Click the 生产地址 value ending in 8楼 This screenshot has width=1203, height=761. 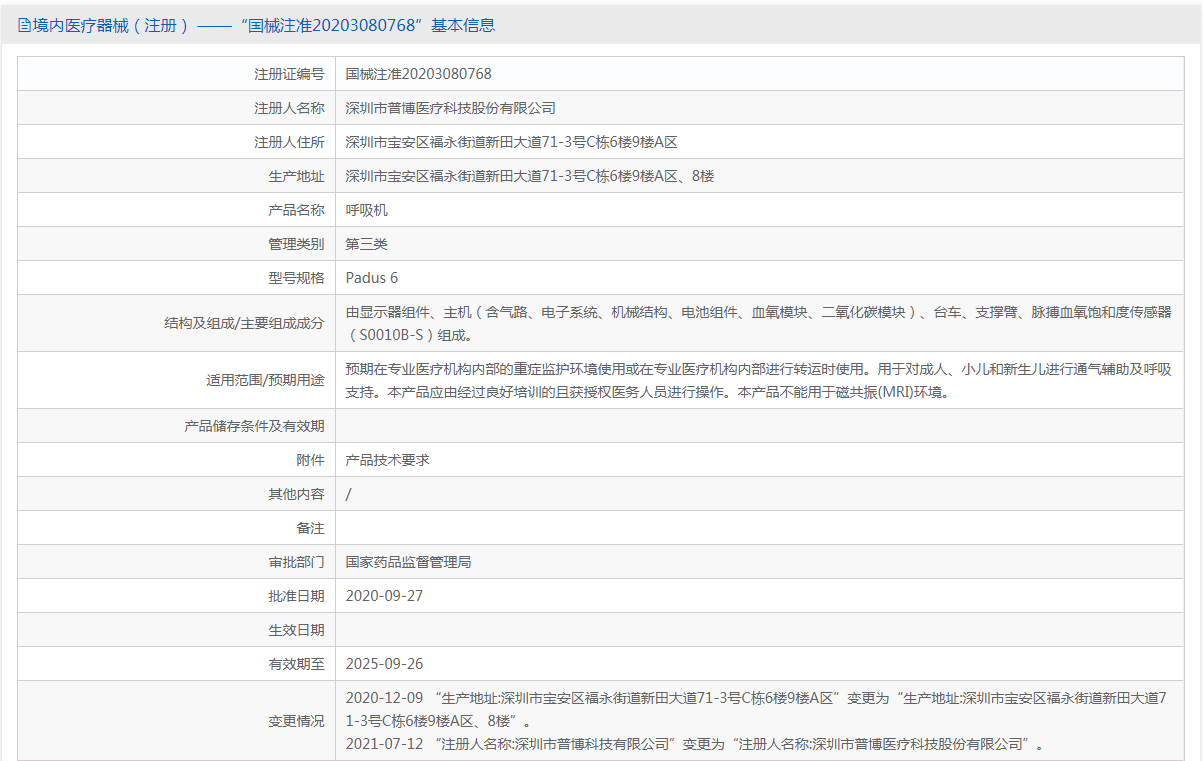pyautogui.click(x=529, y=176)
